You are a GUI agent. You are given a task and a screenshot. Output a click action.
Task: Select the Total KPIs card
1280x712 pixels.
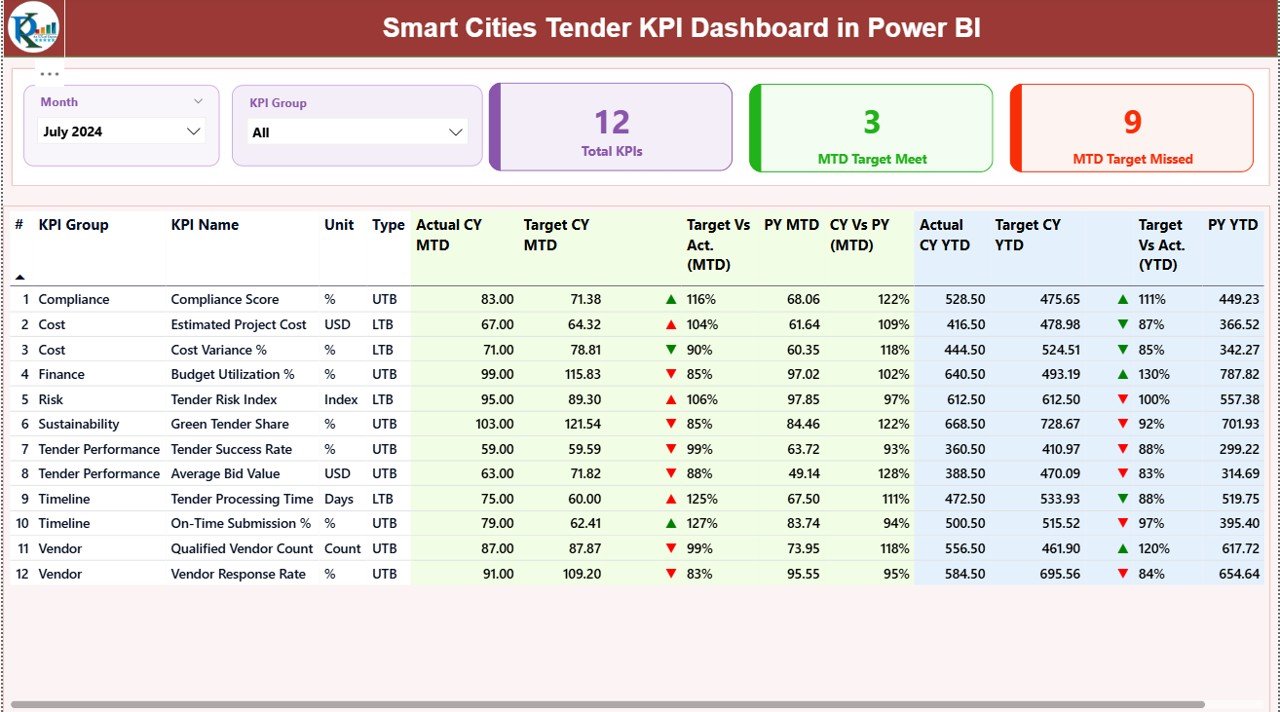(611, 127)
